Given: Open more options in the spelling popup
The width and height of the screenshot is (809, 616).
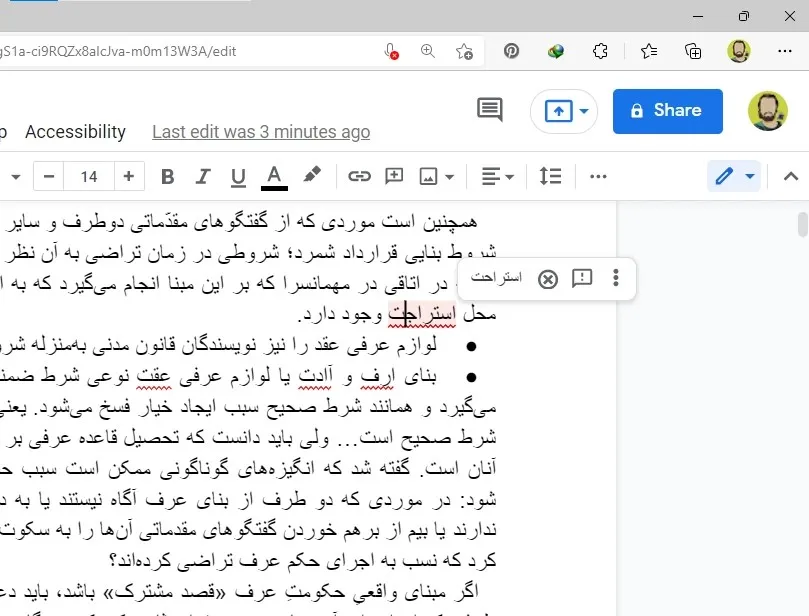Looking at the screenshot, I should point(616,279).
